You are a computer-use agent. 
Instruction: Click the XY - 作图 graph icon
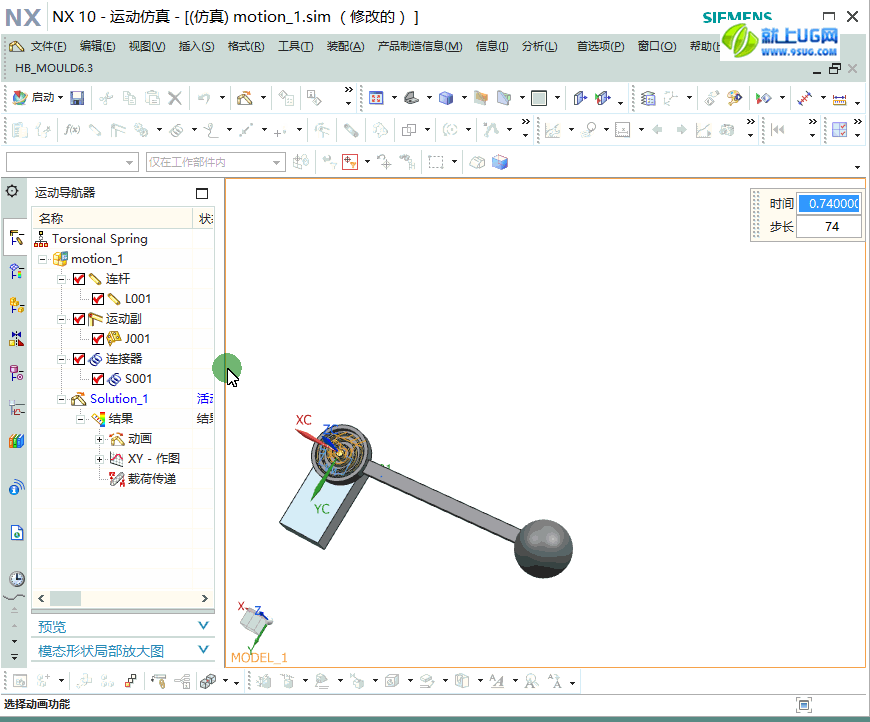click(x=117, y=459)
